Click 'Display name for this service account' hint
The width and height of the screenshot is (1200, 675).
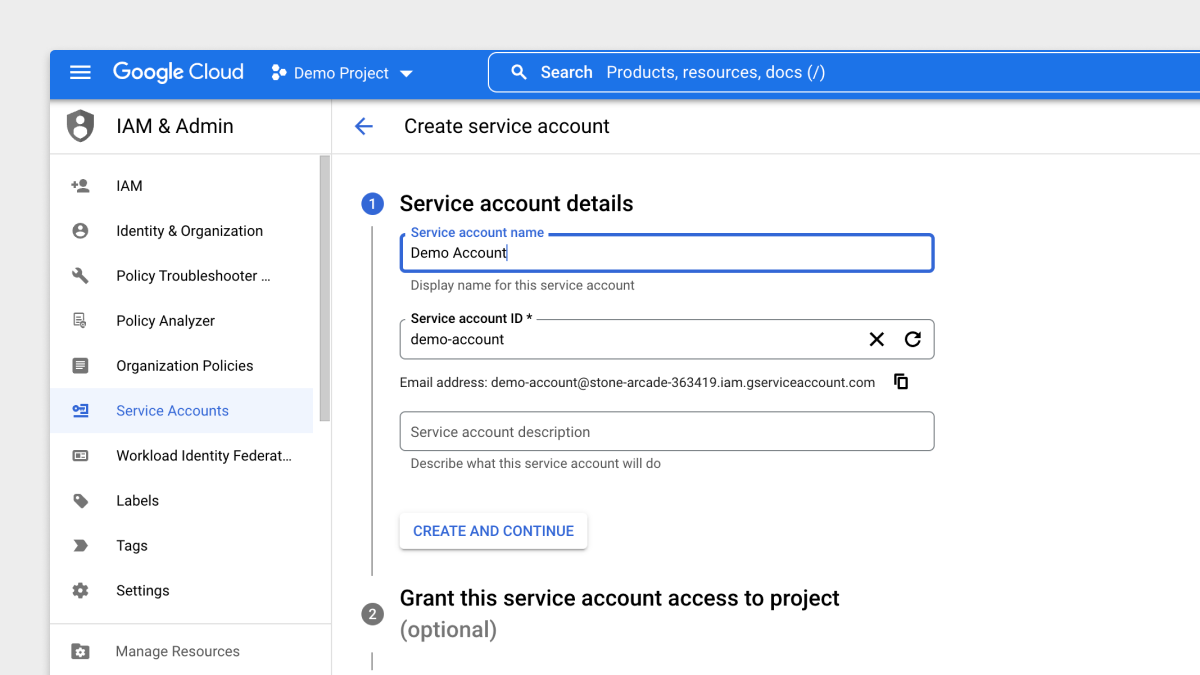point(523,285)
